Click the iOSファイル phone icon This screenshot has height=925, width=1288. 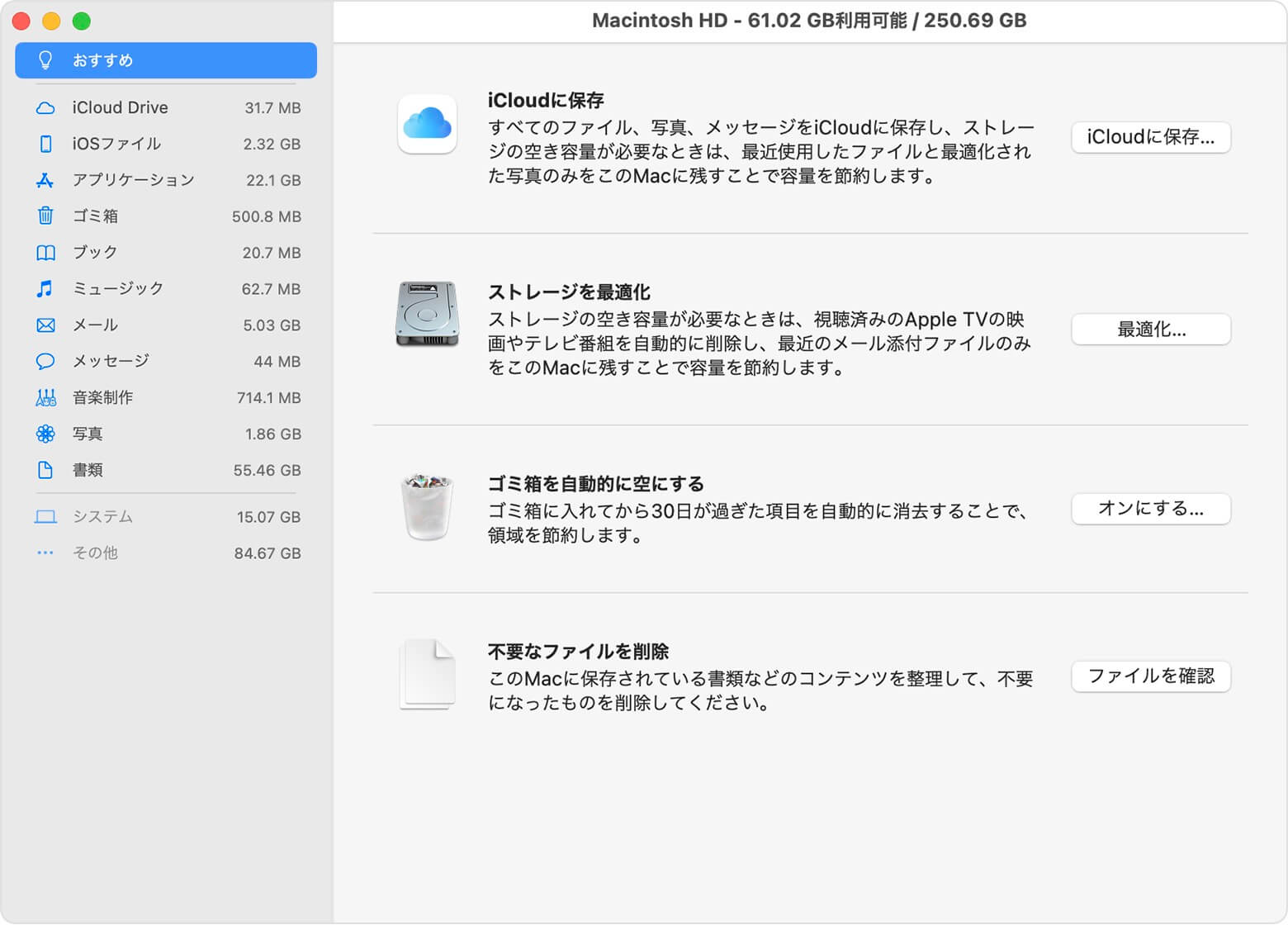point(45,144)
